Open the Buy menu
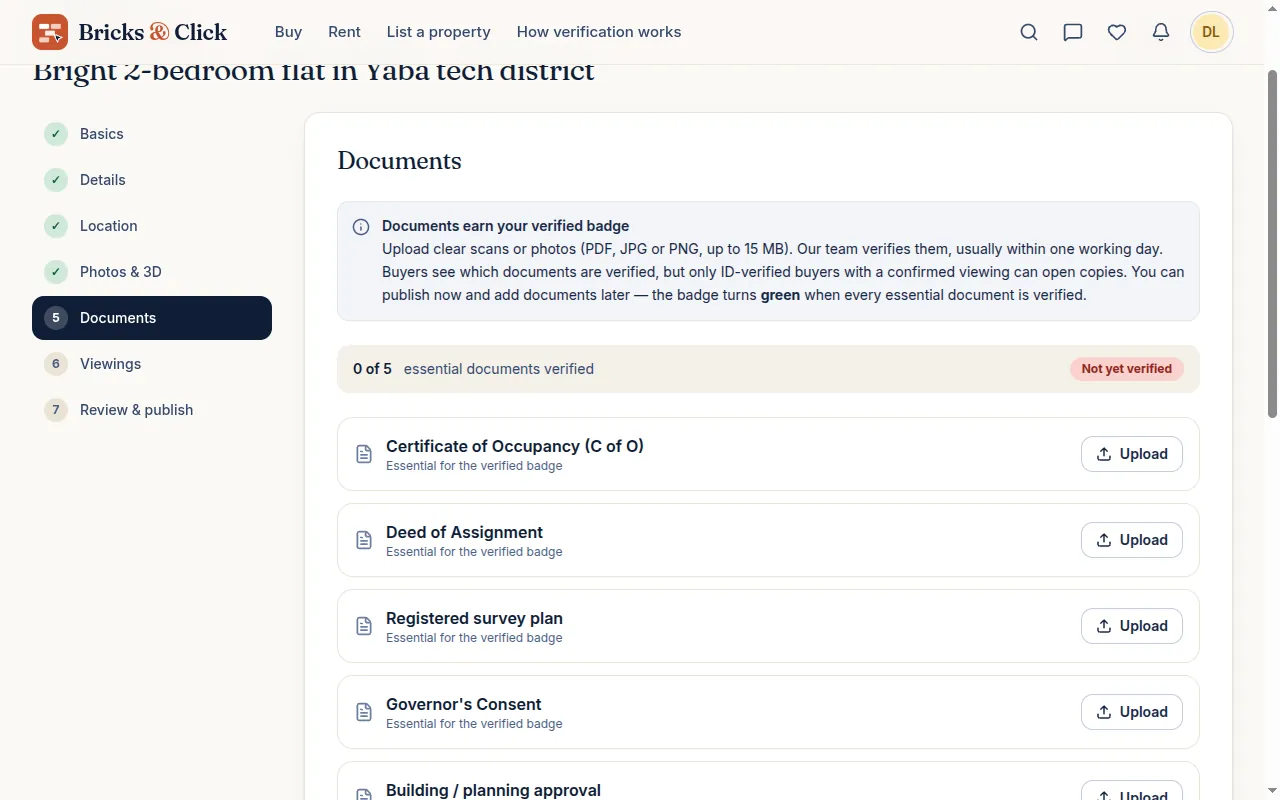Viewport: 1280px width, 800px height. click(288, 32)
